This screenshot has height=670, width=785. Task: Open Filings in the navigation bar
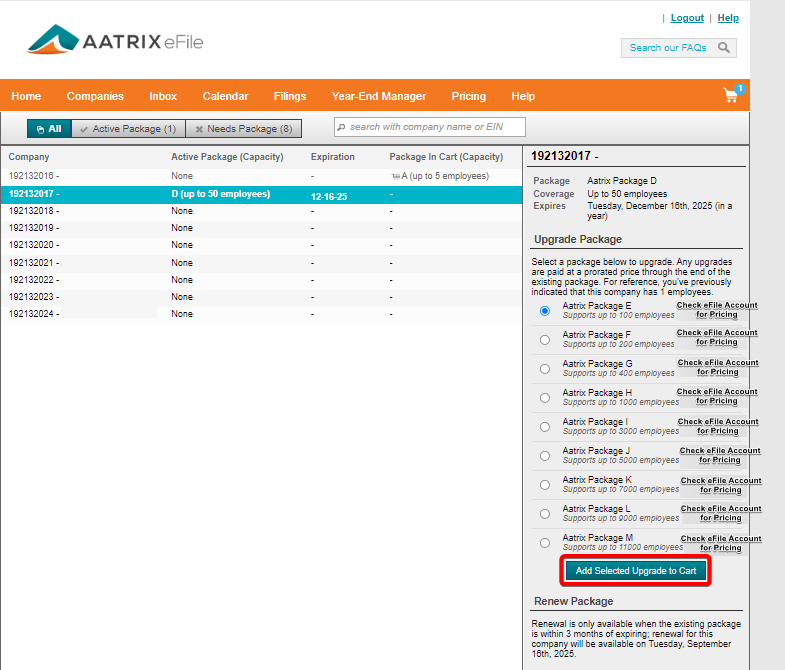[x=290, y=96]
